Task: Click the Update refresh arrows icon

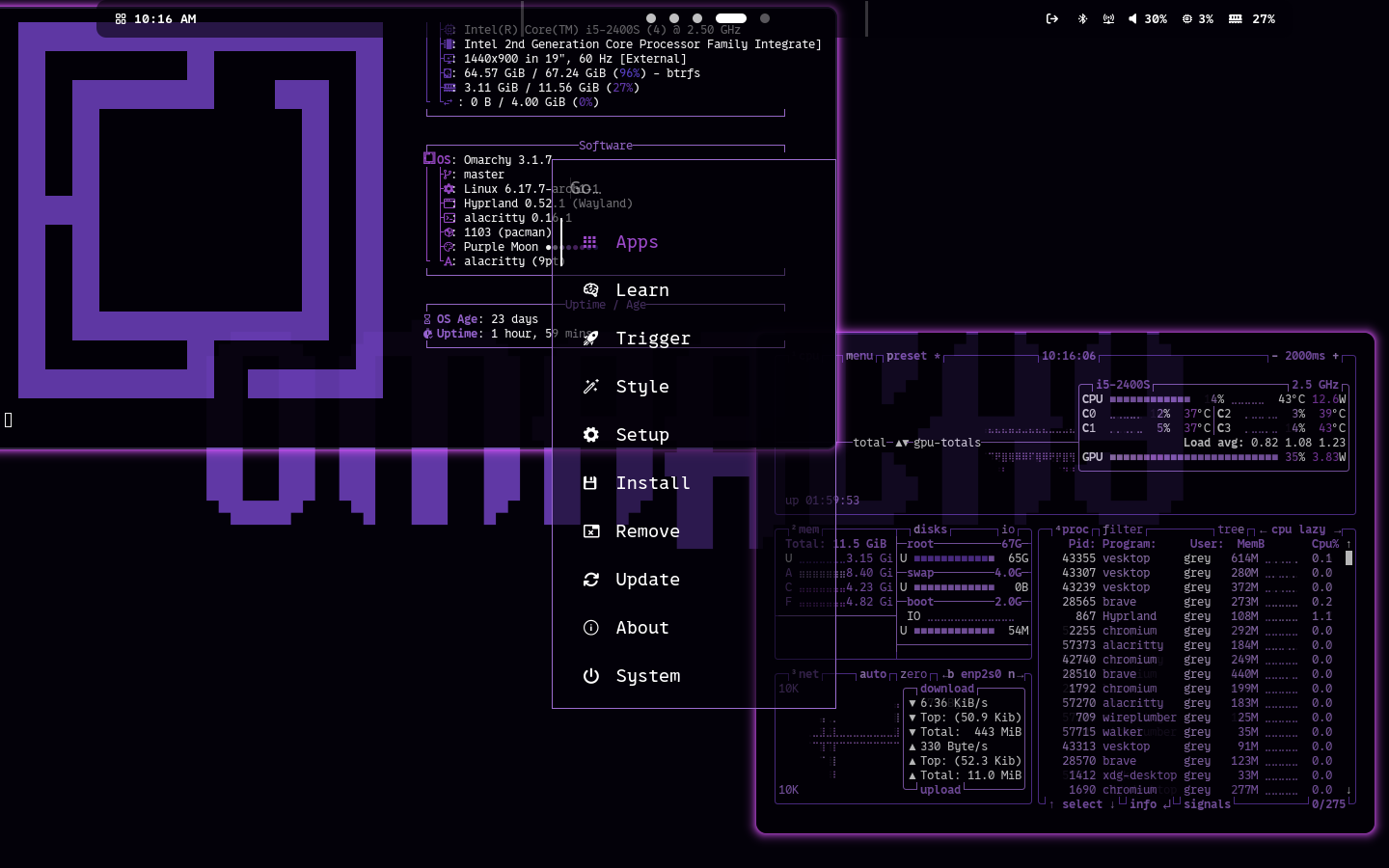Action: pos(590,580)
